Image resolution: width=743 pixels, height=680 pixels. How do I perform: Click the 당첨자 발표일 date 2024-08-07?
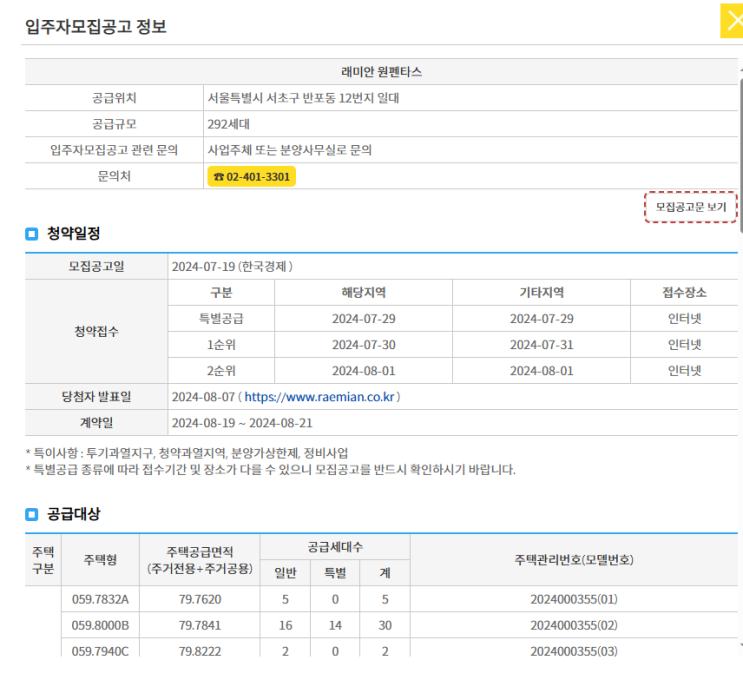[x=203, y=397]
